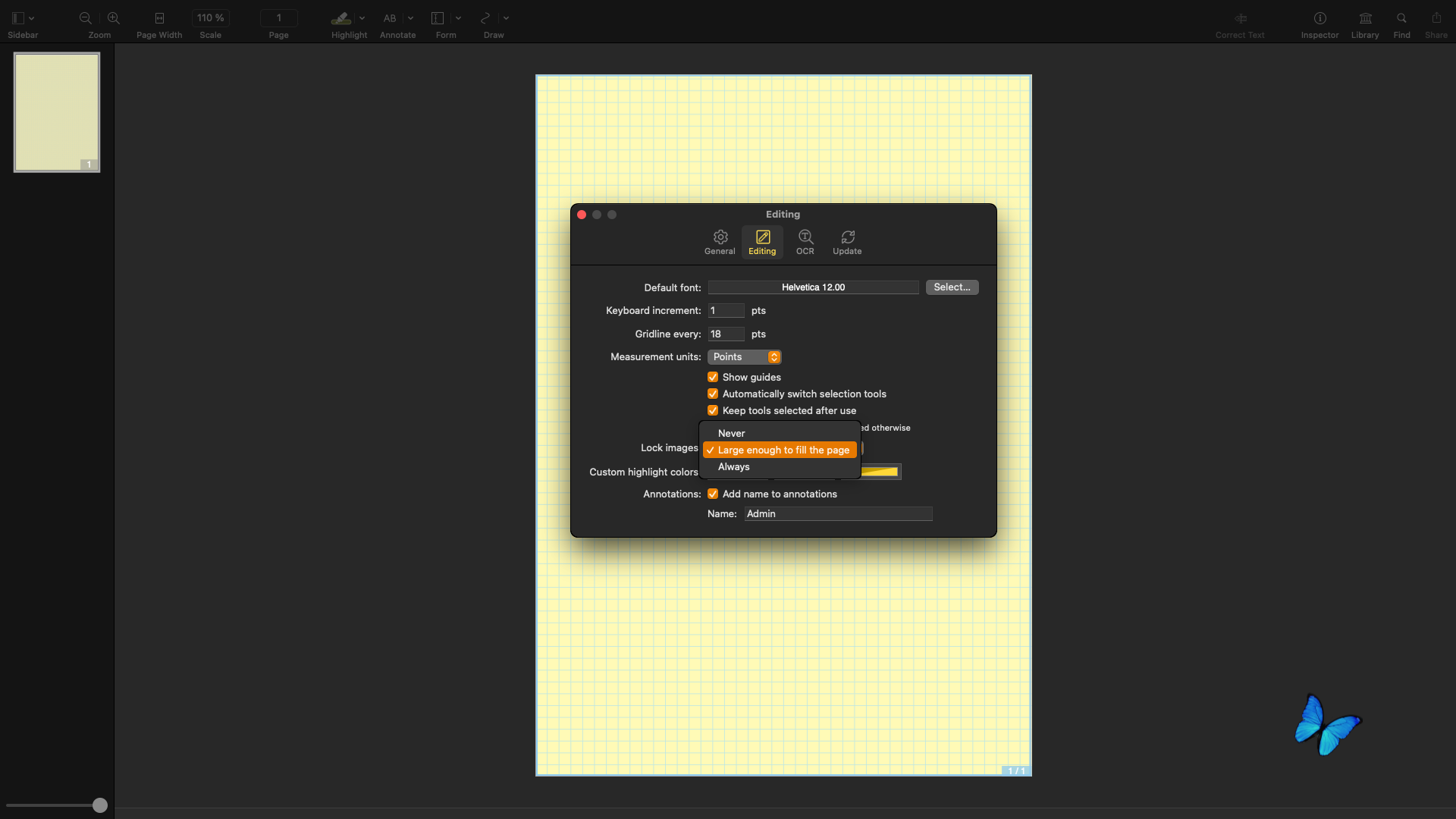The image size is (1456, 819).
Task: Zoom out with the minus magnifier
Action: click(86, 18)
